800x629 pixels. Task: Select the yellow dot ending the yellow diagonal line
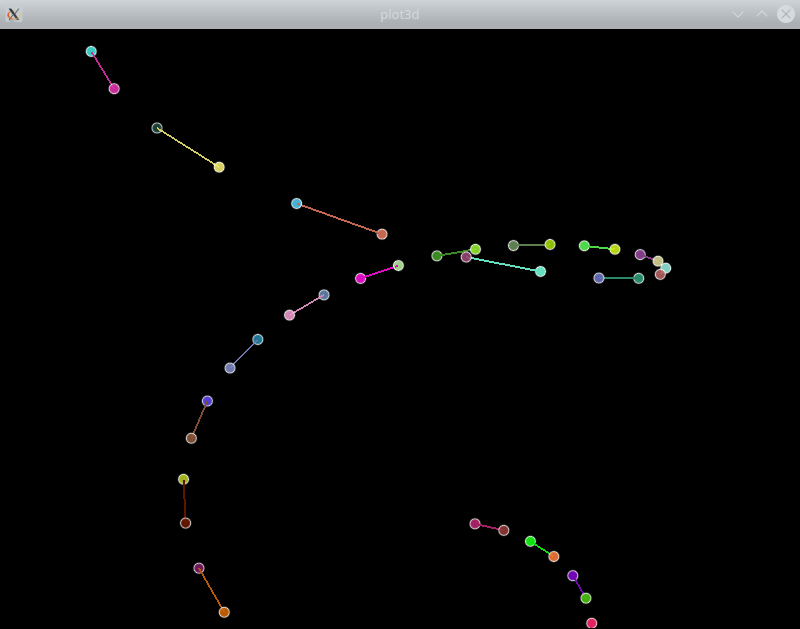pyautogui.click(x=217, y=167)
